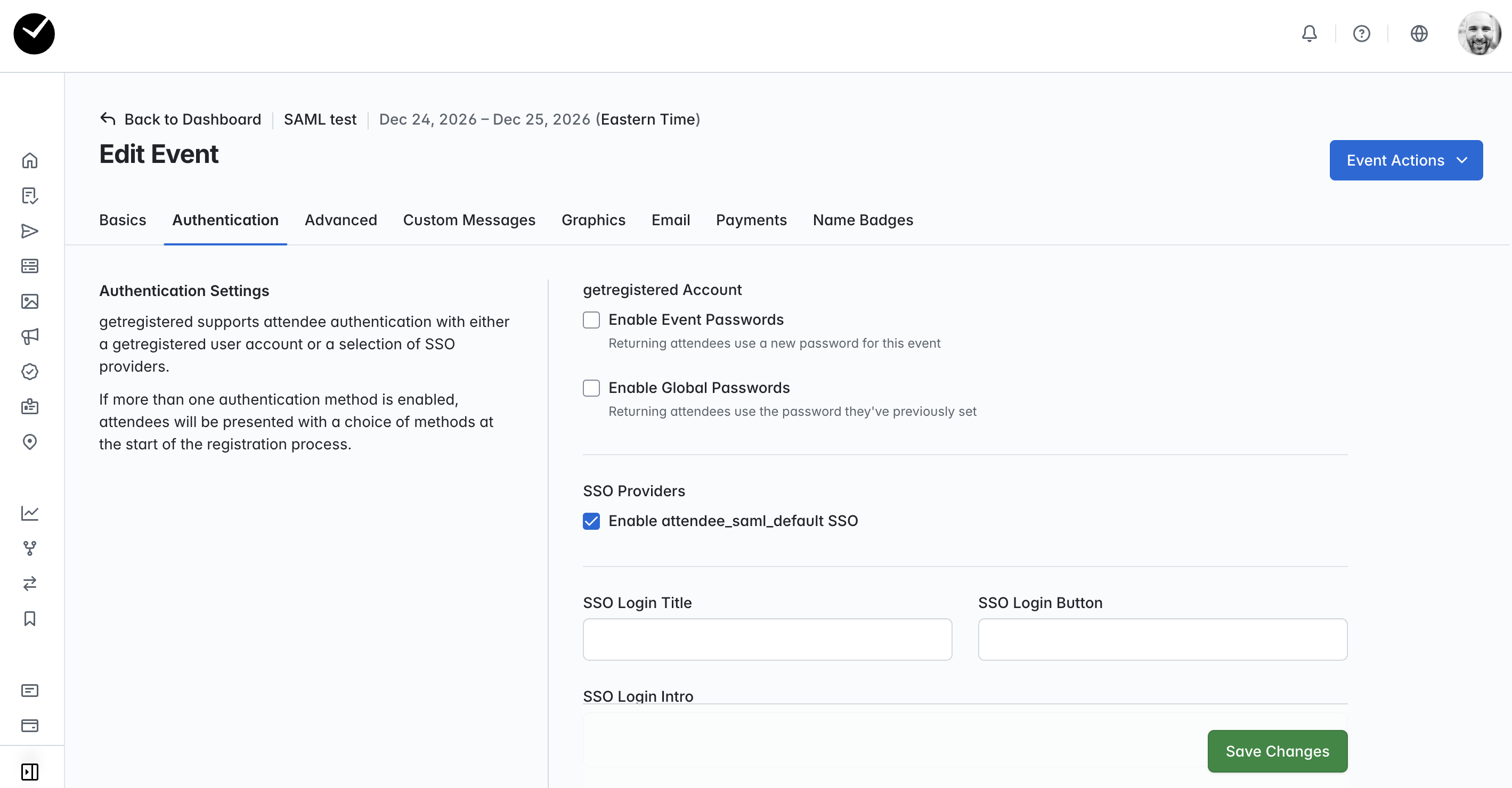This screenshot has width=1512, height=788.
Task: Select the Authentication tab
Action: [225, 220]
